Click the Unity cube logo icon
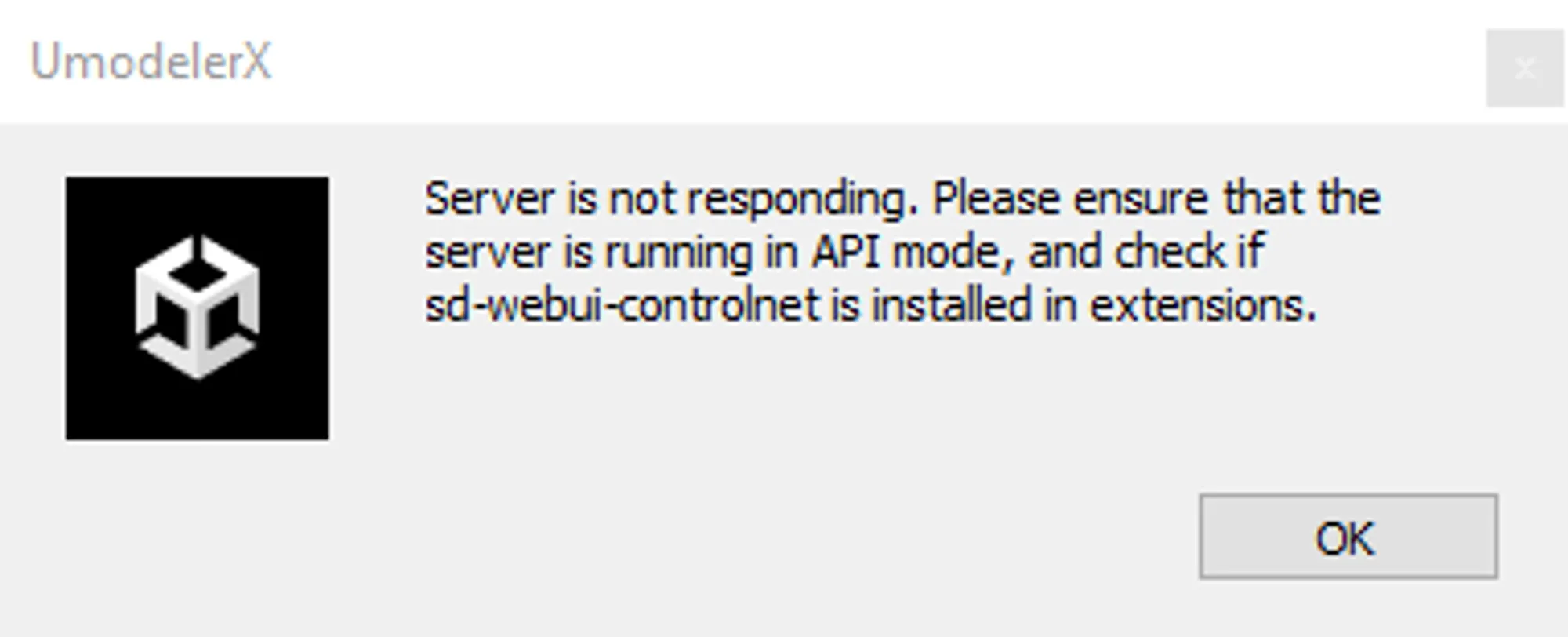The image size is (1568, 637). click(197, 307)
